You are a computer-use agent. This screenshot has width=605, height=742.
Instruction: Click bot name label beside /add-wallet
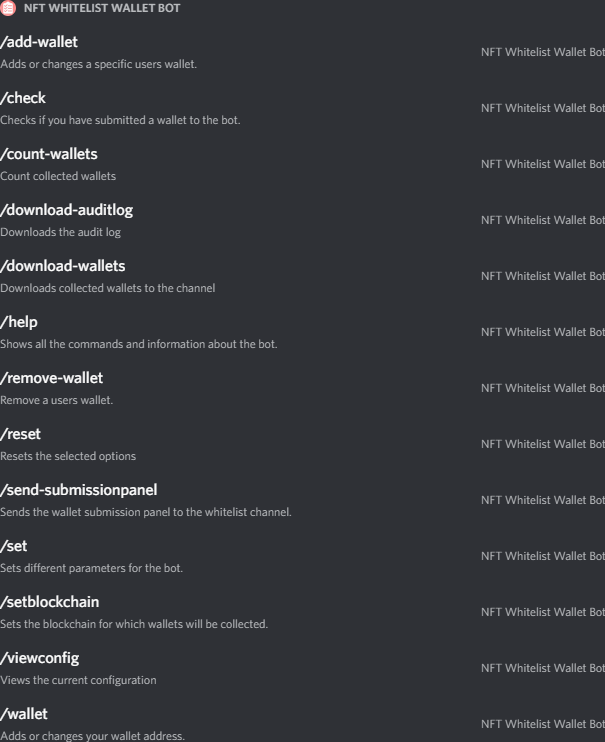(542, 51)
